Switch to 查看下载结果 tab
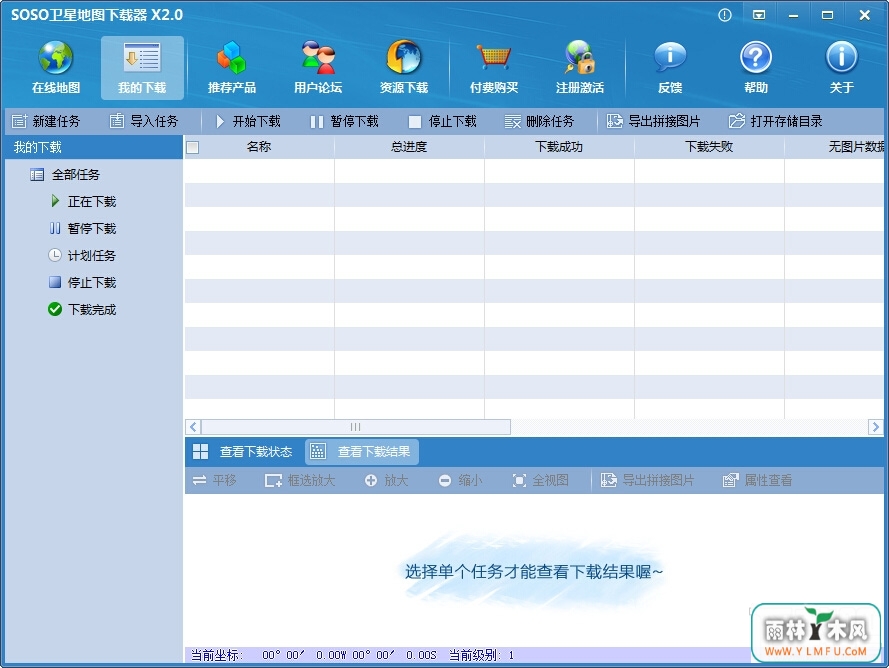The image size is (889, 668). pos(362,451)
